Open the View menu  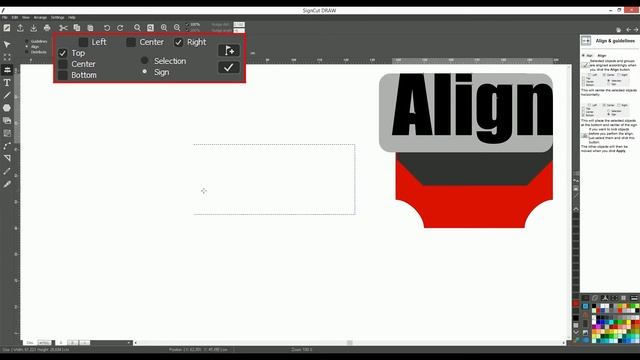coord(26,18)
